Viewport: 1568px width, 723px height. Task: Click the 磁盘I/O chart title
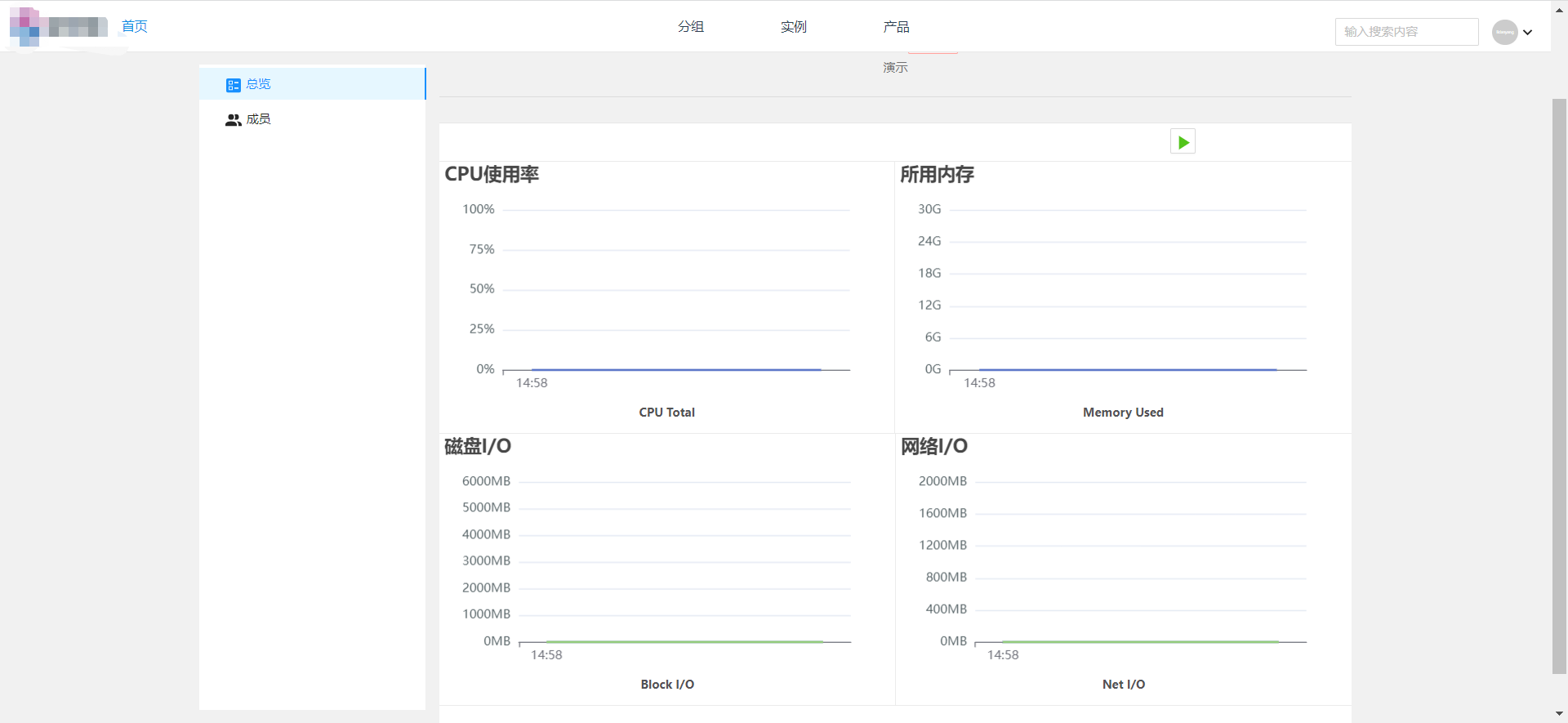[x=478, y=446]
